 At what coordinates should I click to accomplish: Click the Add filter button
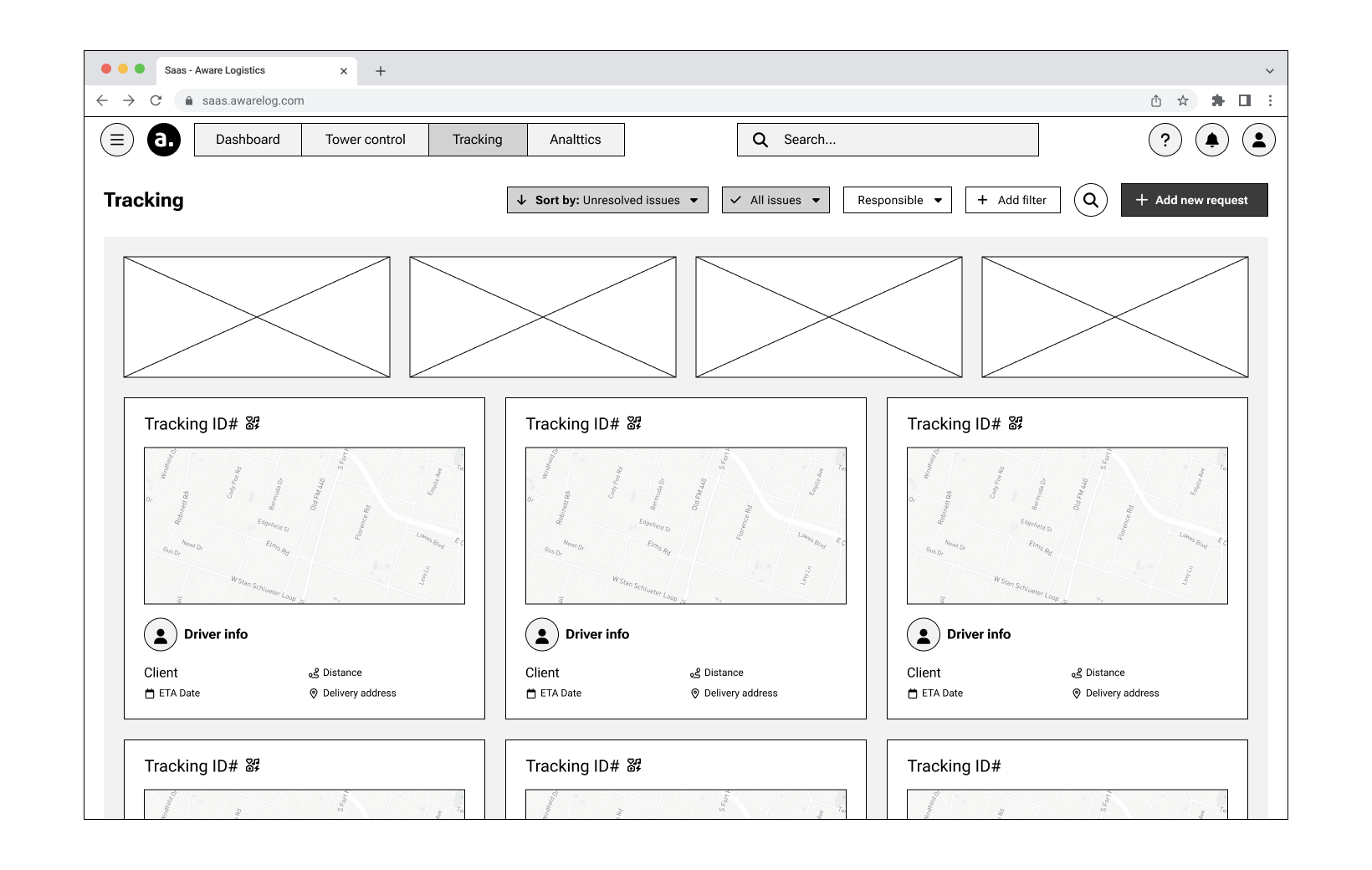[x=1013, y=200]
